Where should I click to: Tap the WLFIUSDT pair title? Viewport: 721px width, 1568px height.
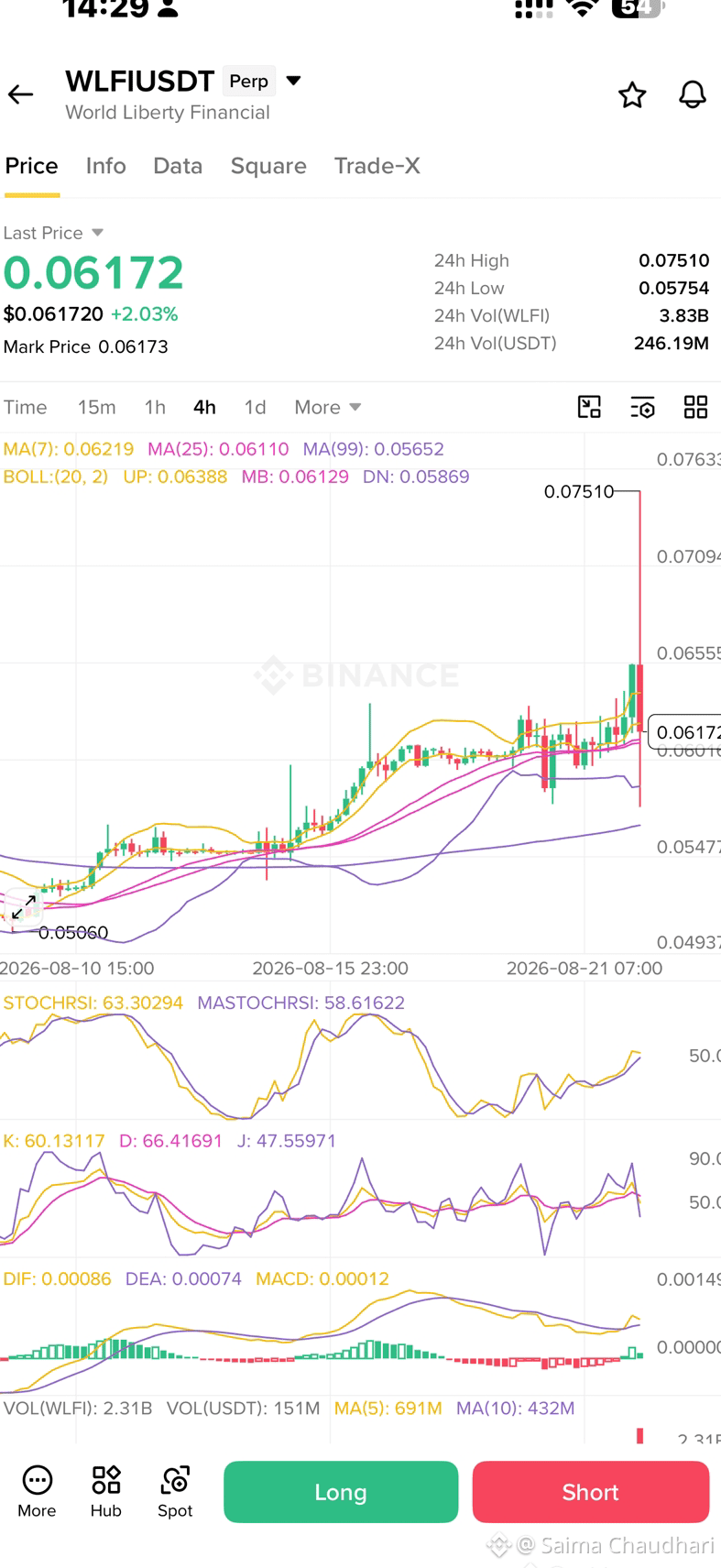140,82
